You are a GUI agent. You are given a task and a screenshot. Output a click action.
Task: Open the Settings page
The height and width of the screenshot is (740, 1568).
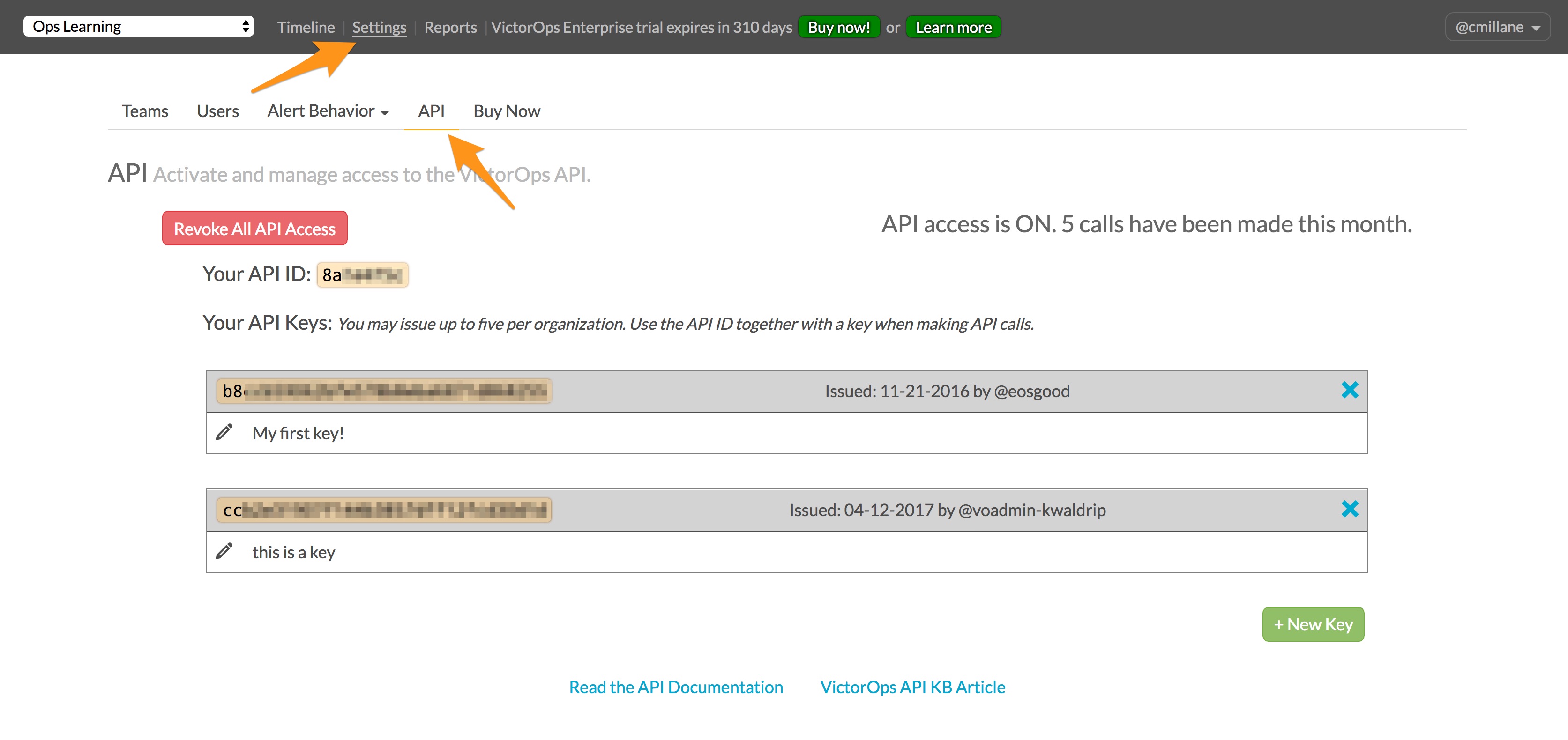(379, 27)
